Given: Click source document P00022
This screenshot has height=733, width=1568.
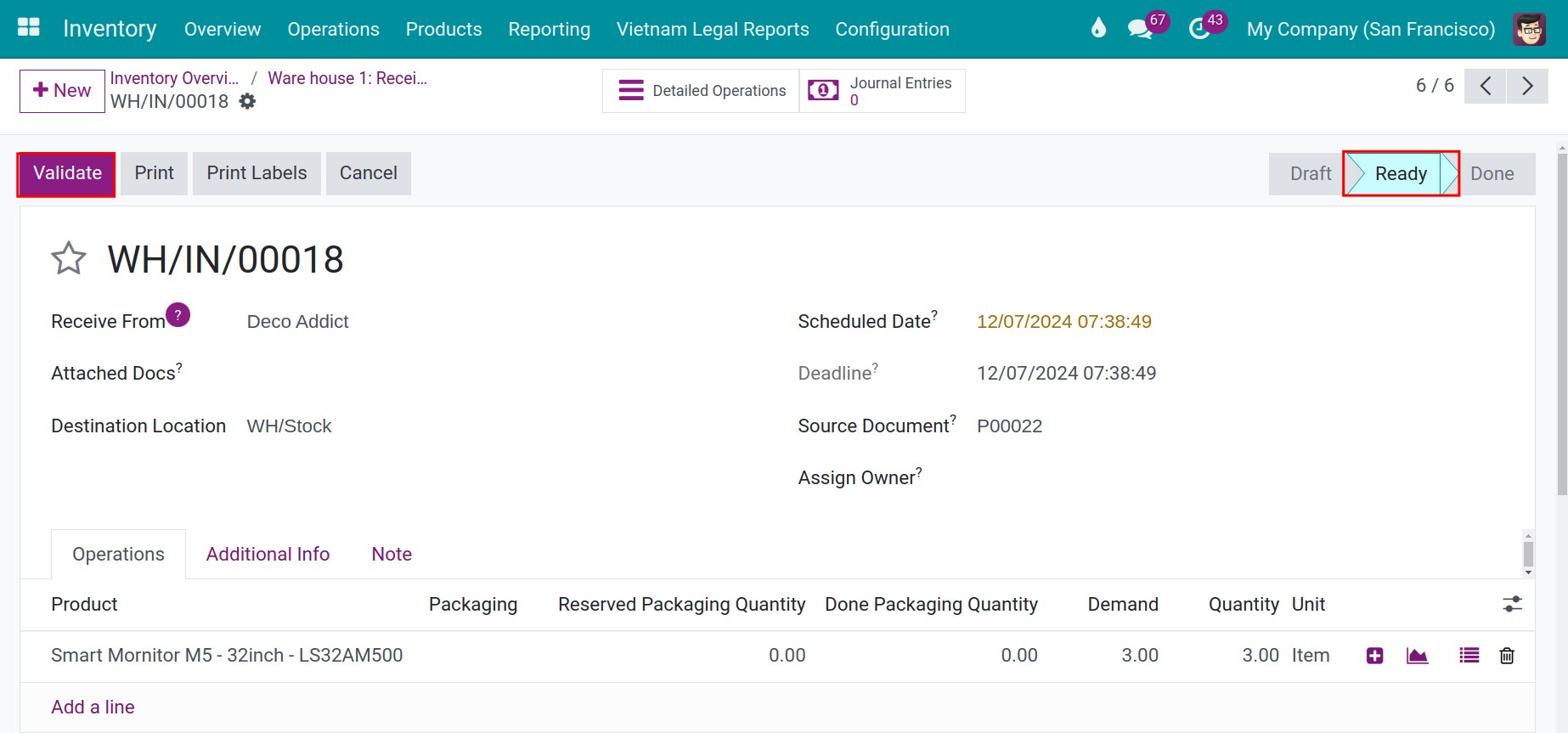Looking at the screenshot, I should click(1009, 426).
